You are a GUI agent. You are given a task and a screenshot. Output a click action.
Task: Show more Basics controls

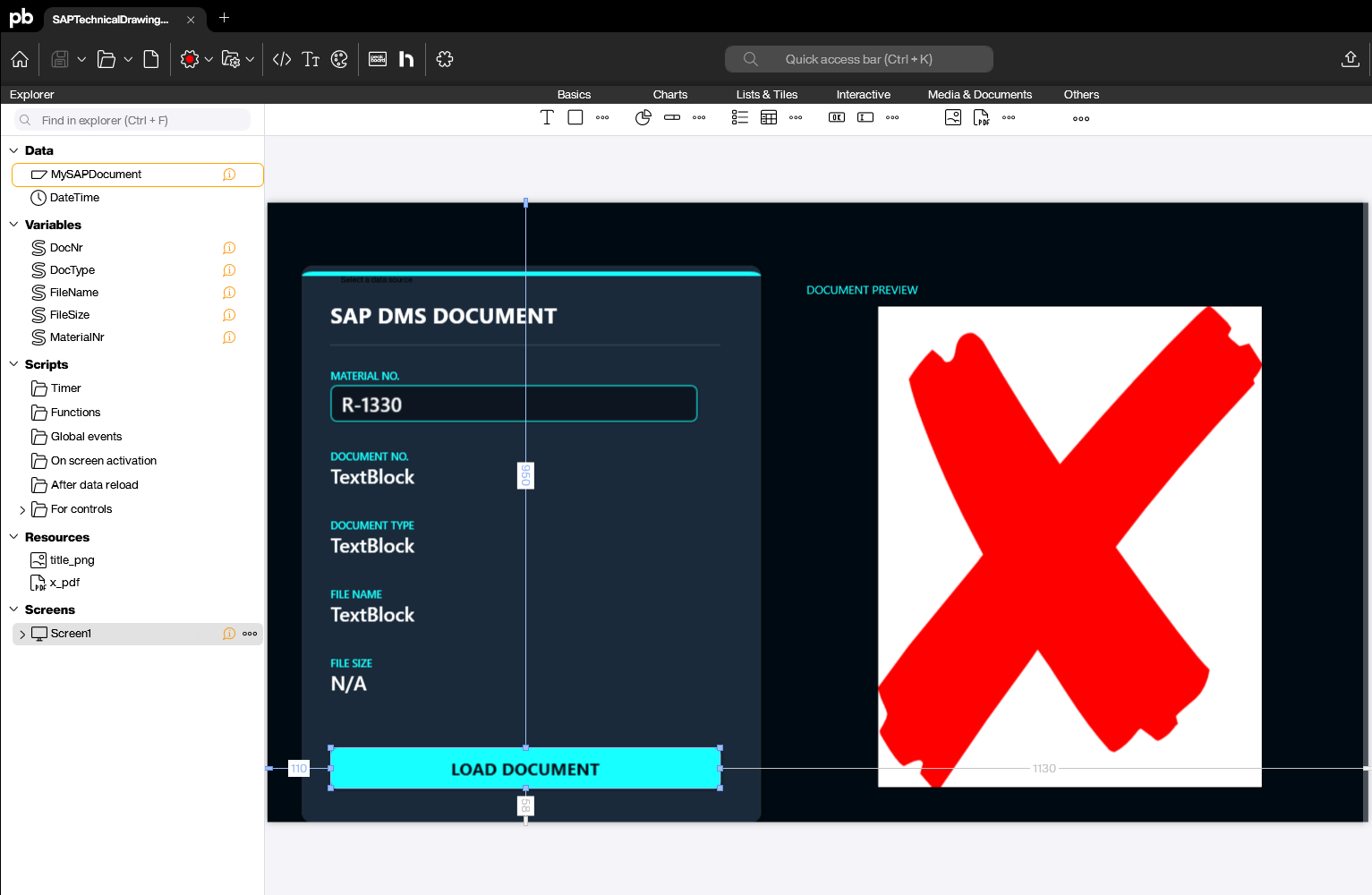click(602, 117)
